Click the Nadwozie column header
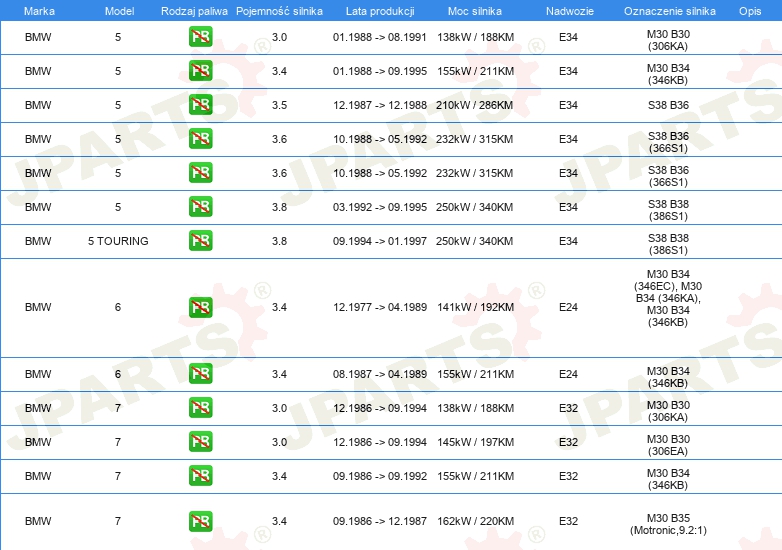Screen dimensions: 782x550 pos(570,11)
